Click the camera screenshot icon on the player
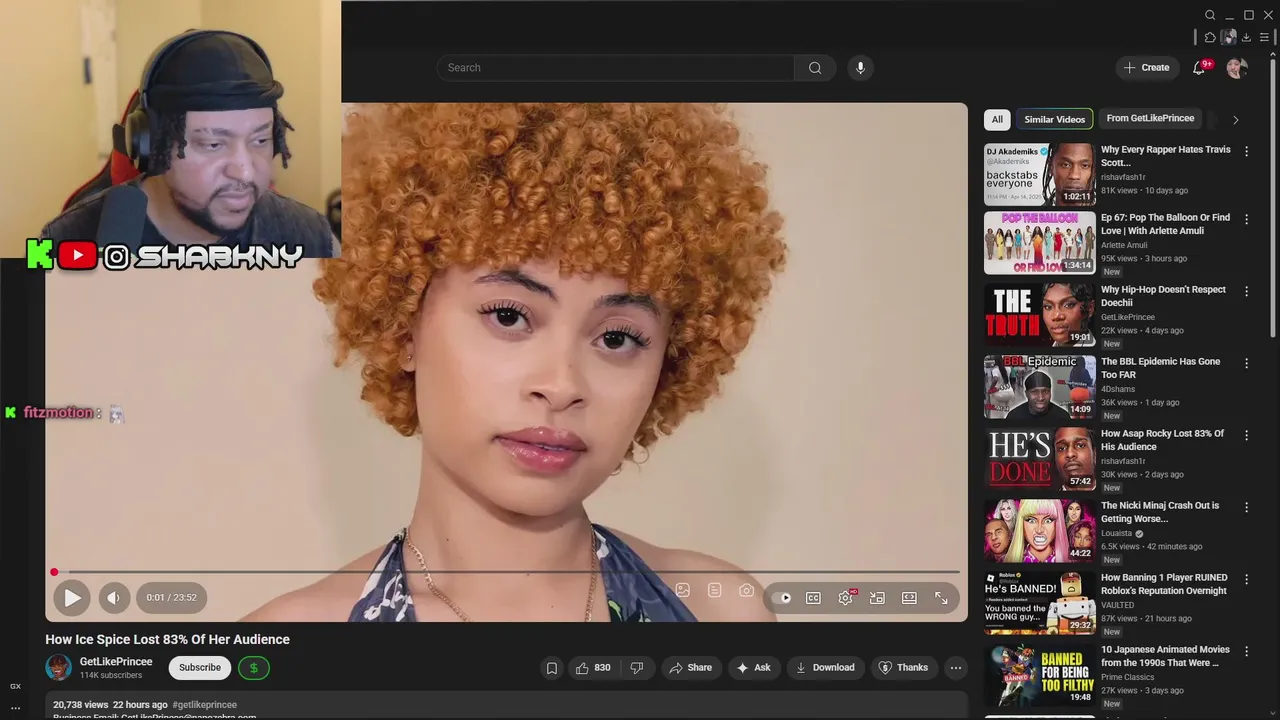This screenshot has height=720, width=1280. click(x=746, y=591)
